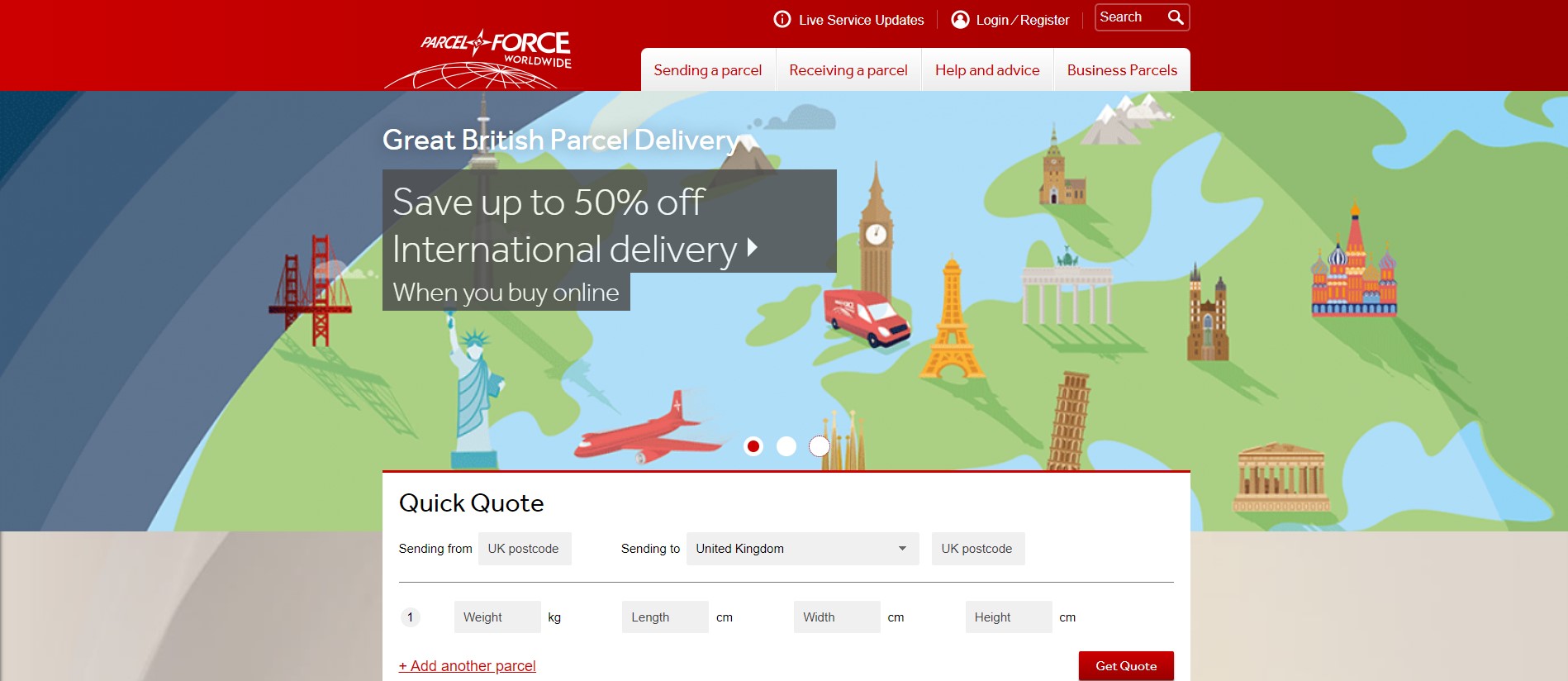Click the Weight input field
The image size is (1568, 681).
497,617
